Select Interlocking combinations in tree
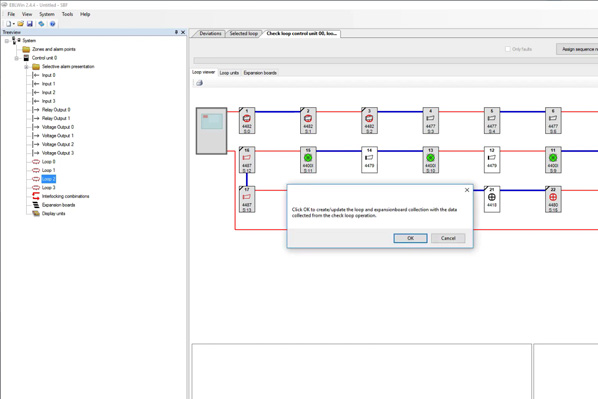 point(66,196)
